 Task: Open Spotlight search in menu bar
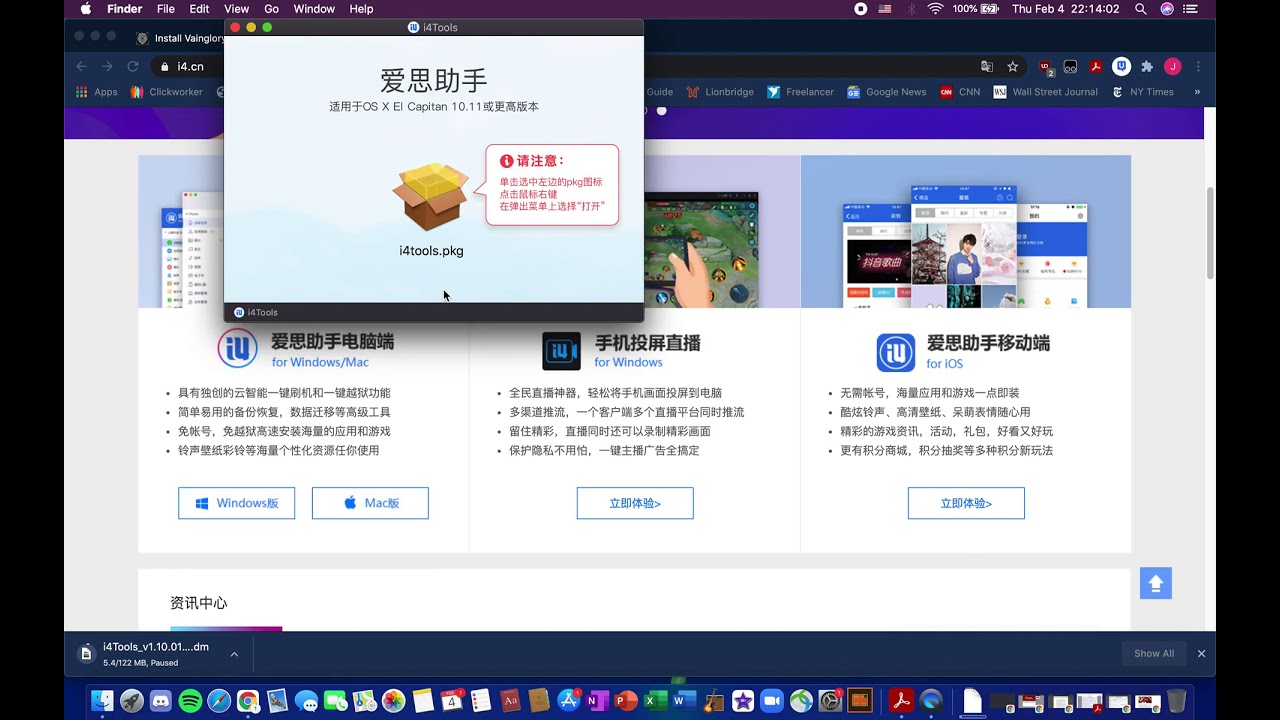(1141, 9)
